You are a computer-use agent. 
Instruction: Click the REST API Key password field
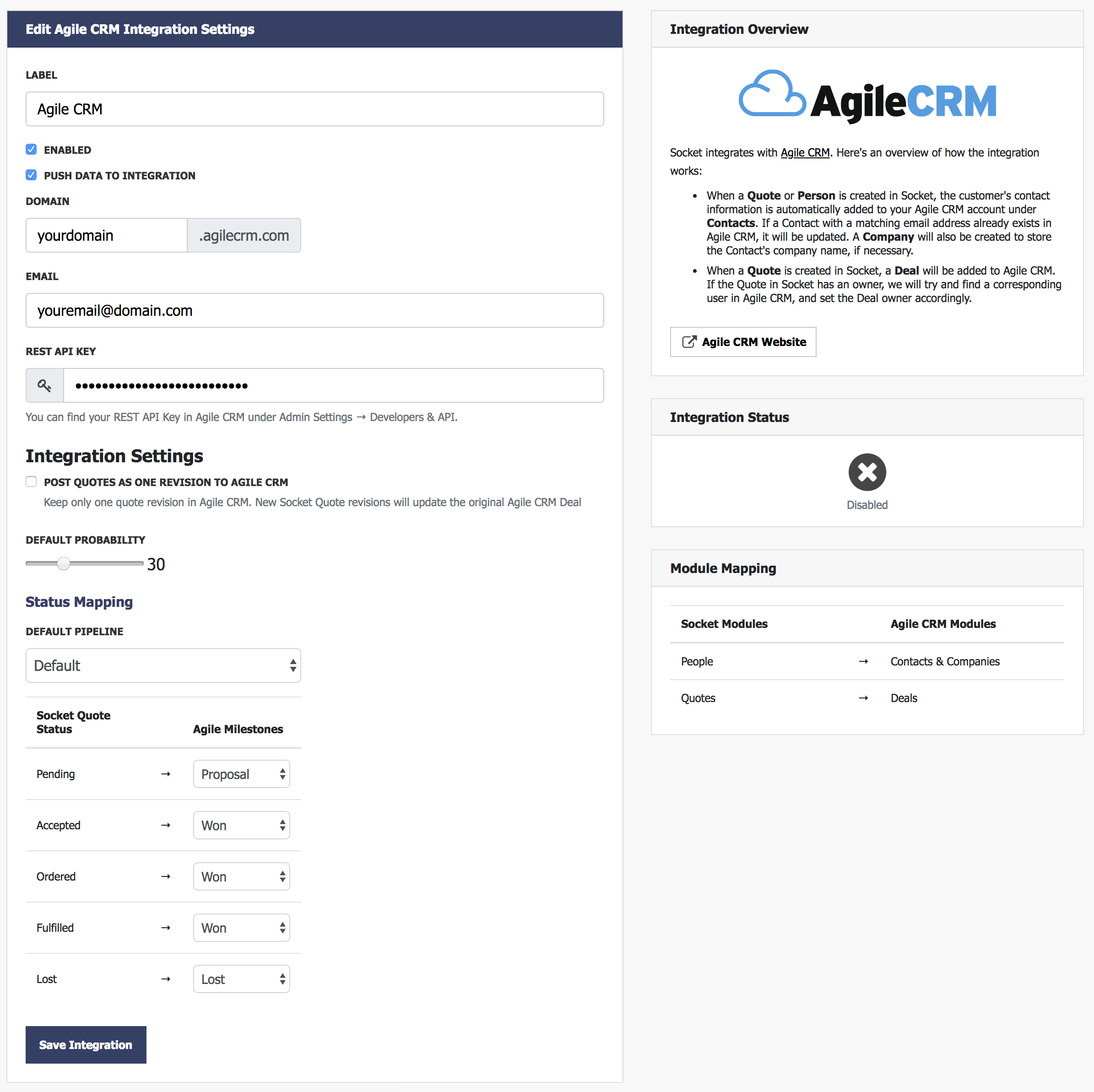tap(334, 385)
